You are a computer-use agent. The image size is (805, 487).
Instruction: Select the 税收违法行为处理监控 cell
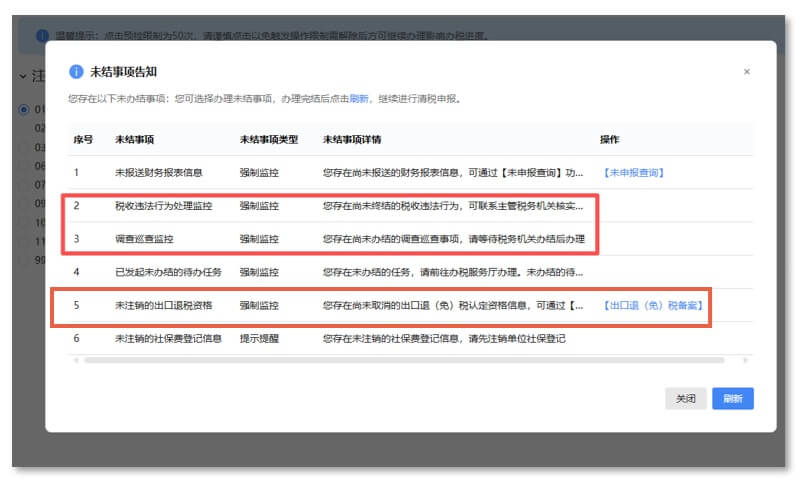coord(163,206)
